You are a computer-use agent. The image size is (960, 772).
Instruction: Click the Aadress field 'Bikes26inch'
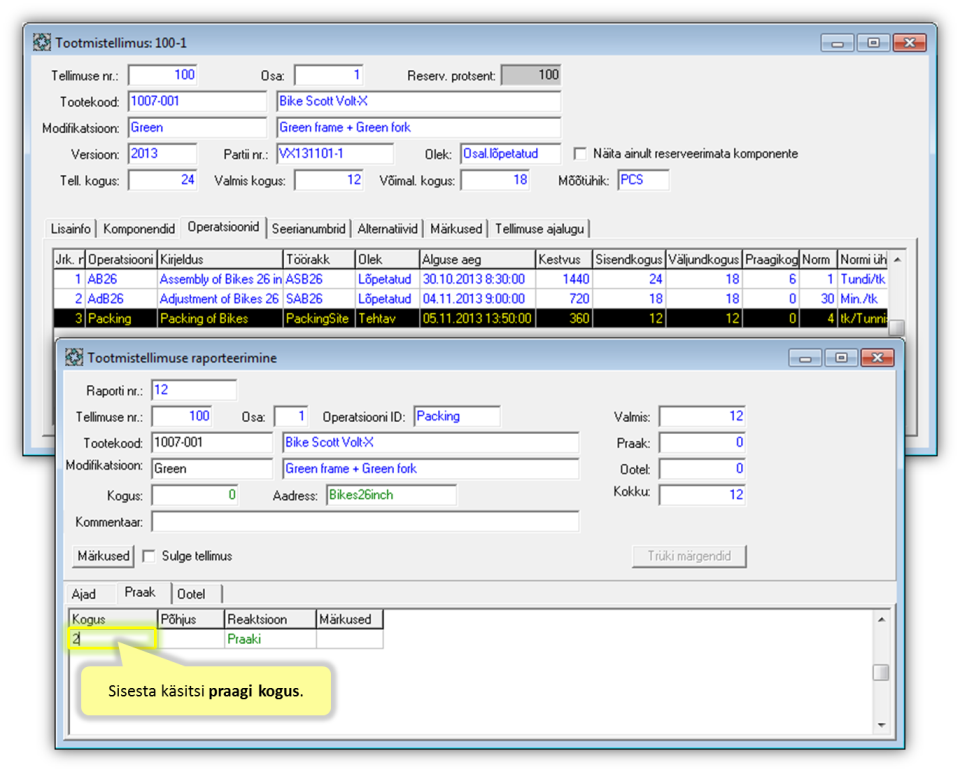391,495
